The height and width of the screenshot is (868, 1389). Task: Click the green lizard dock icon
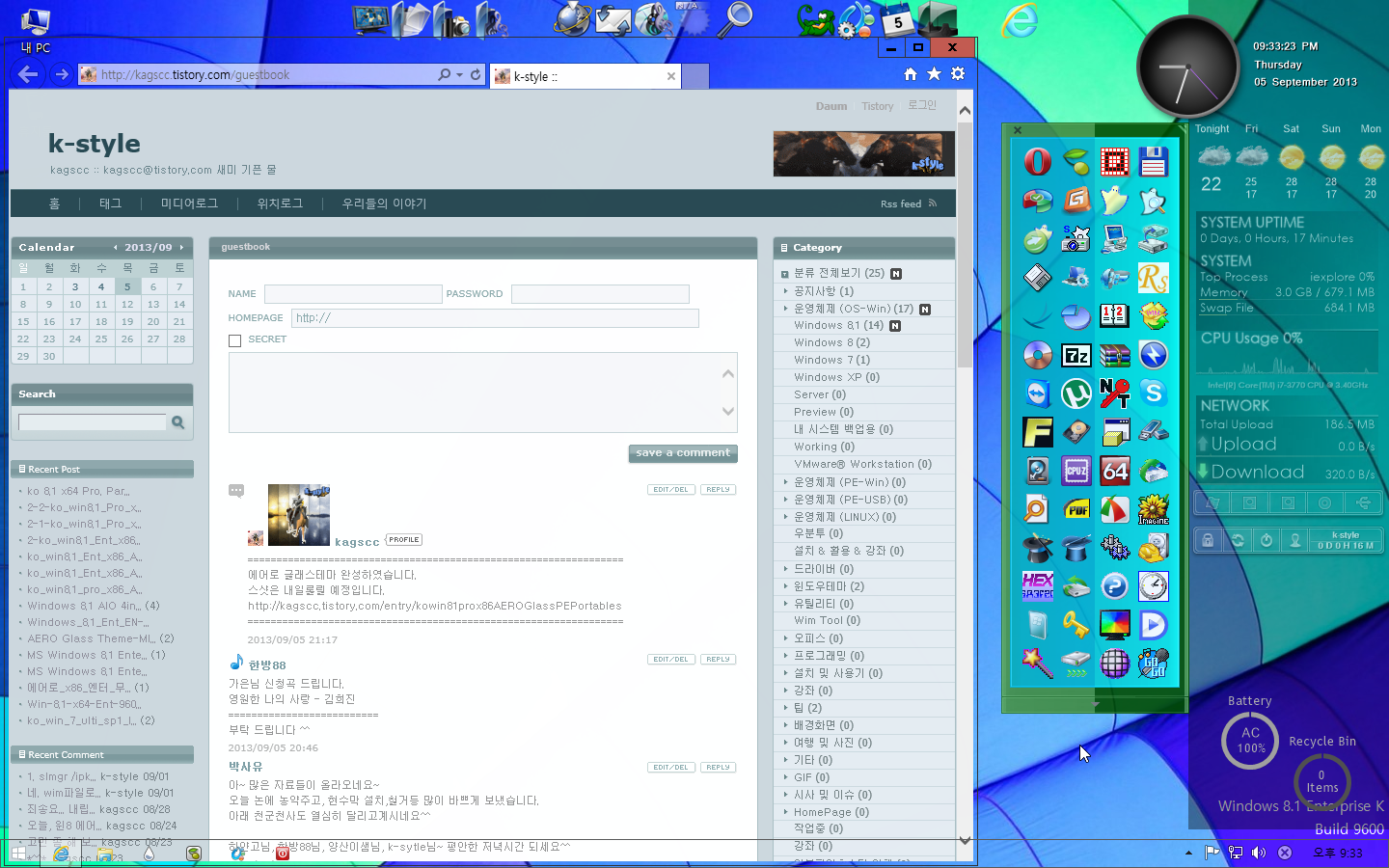pyautogui.click(x=815, y=19)
